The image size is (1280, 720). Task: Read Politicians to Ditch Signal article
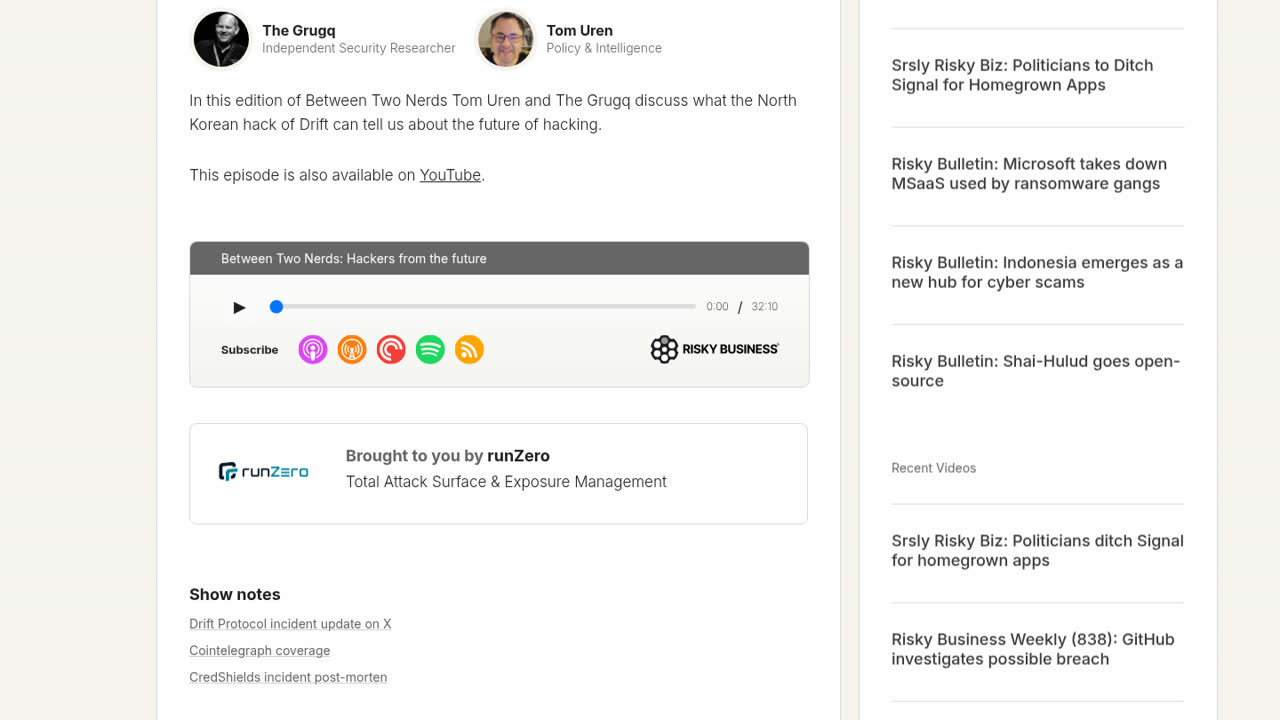(1022, 75)
